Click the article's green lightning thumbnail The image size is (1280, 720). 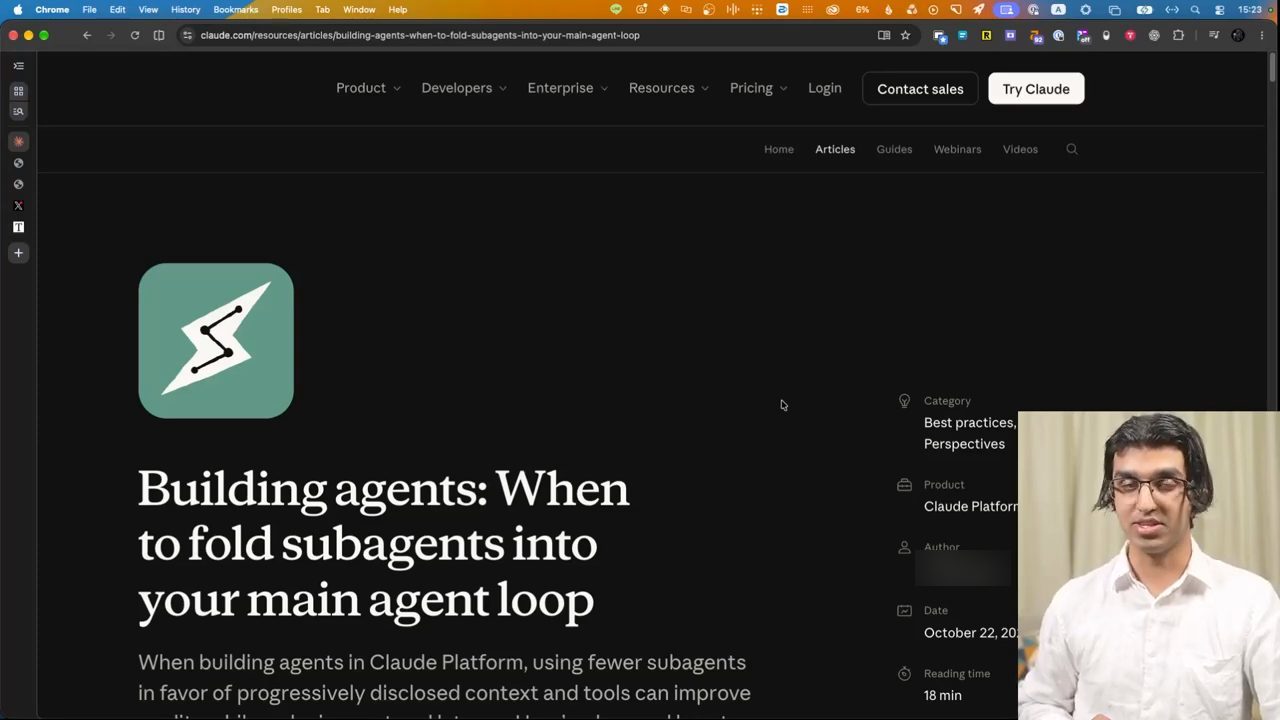pyautogui.click(x=216, y=341)
